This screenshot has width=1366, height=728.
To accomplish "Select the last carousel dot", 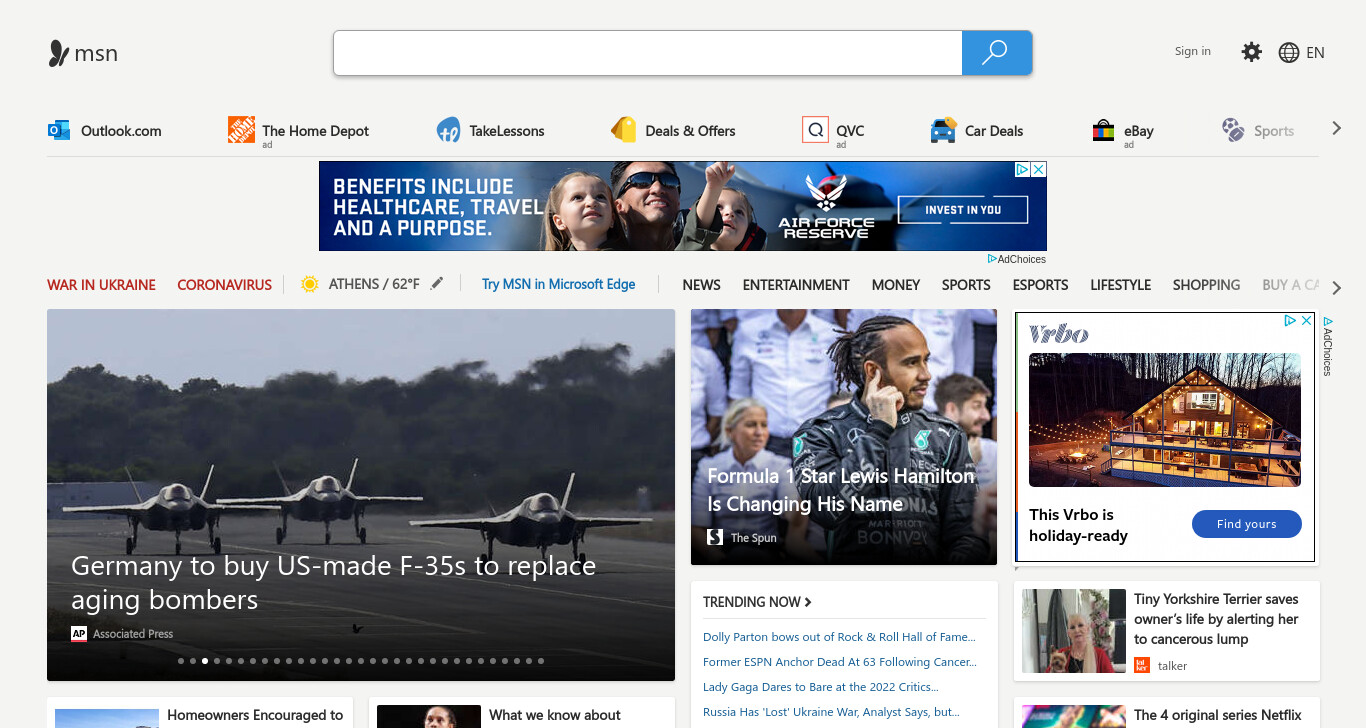I will click(541, 661).
